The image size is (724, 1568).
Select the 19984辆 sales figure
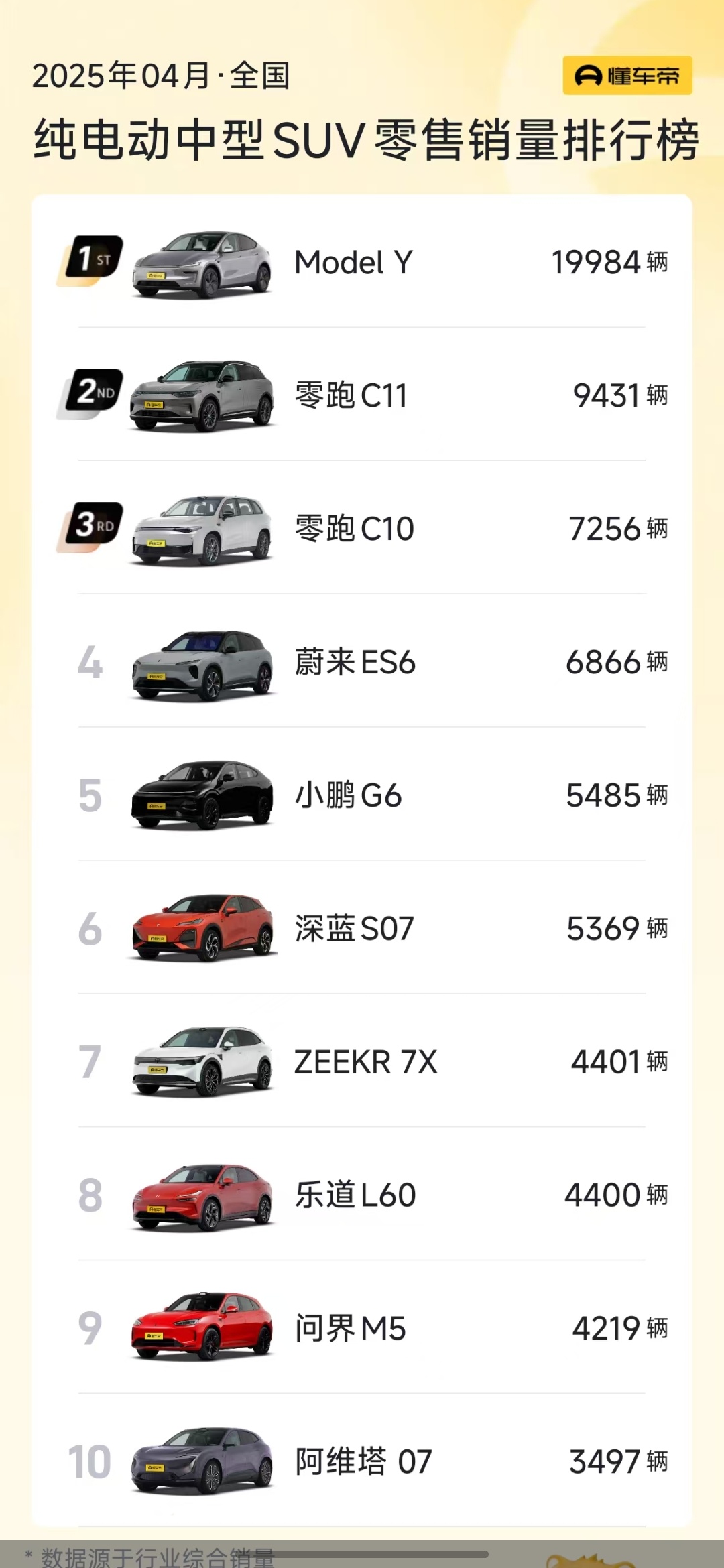609,262
